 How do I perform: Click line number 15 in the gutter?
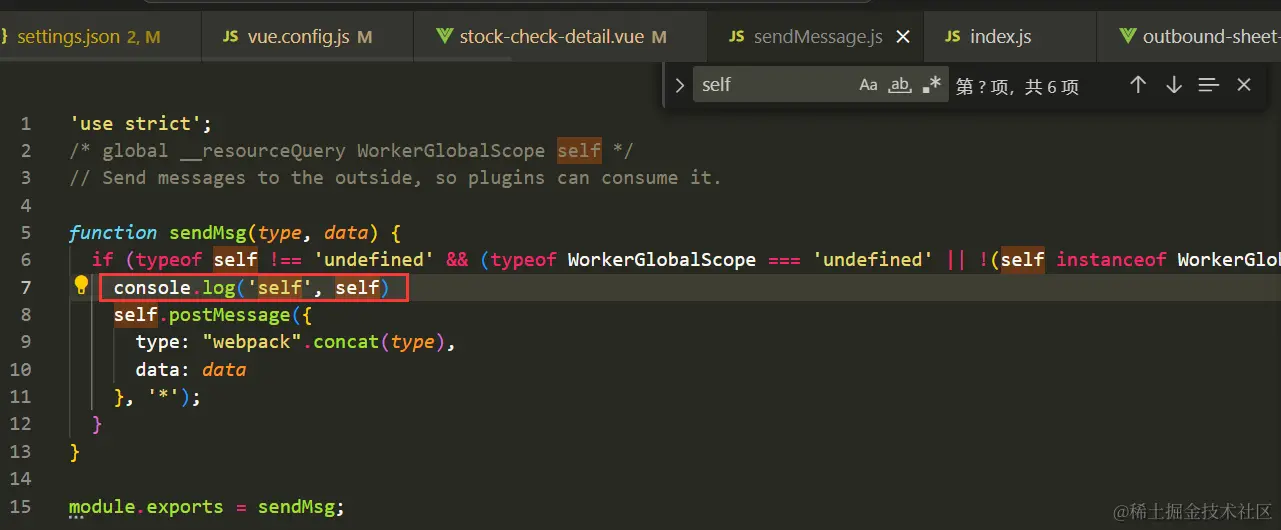pyautogui.click(x=20, y=507)
